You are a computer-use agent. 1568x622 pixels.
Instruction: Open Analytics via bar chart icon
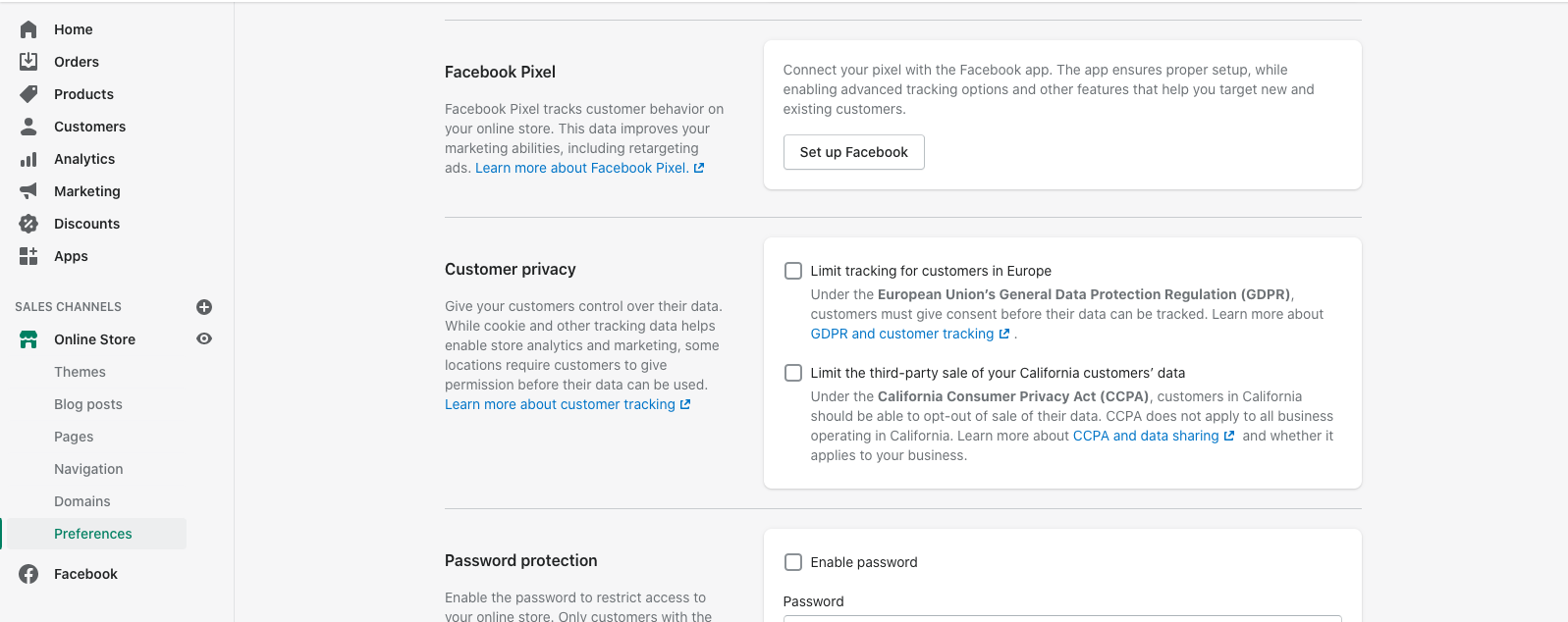pos(28,159)
